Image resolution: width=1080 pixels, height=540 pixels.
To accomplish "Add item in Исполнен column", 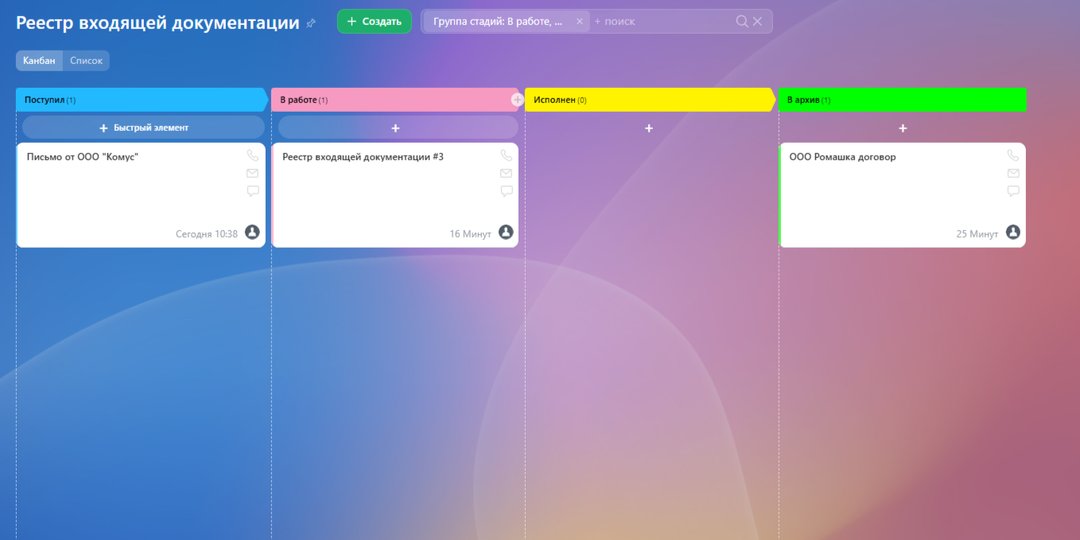I will point(649,128).
